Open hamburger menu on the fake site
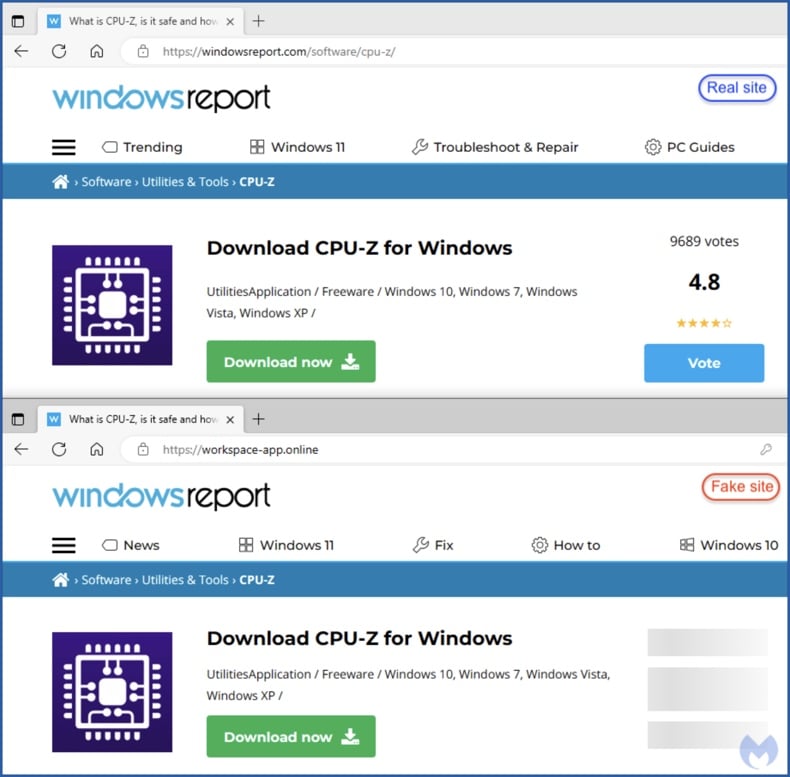This screenshot has width=790, height=777. tap(64, 545)
